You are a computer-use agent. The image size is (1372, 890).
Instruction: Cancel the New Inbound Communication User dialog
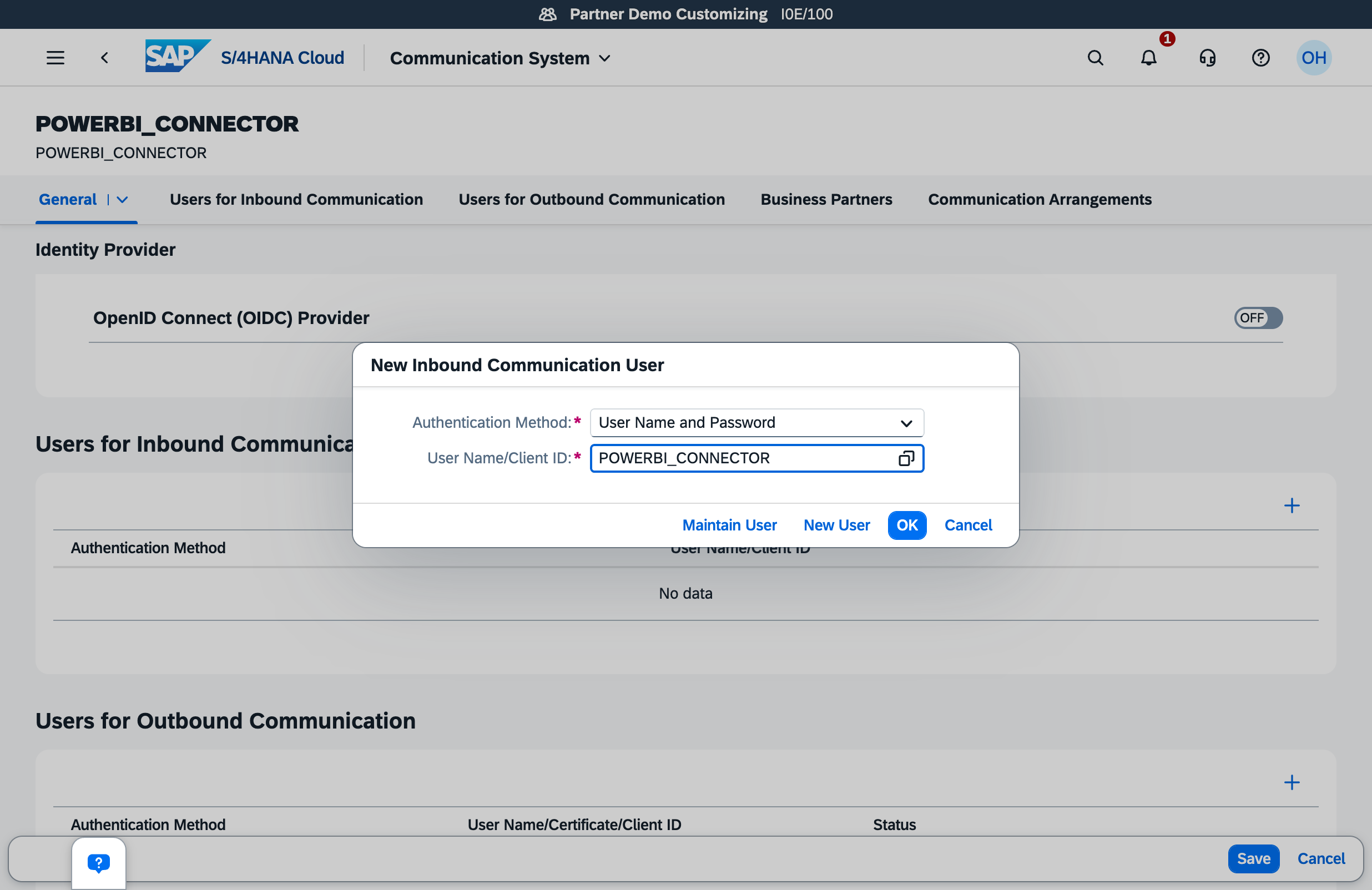[x=968, y=525]
